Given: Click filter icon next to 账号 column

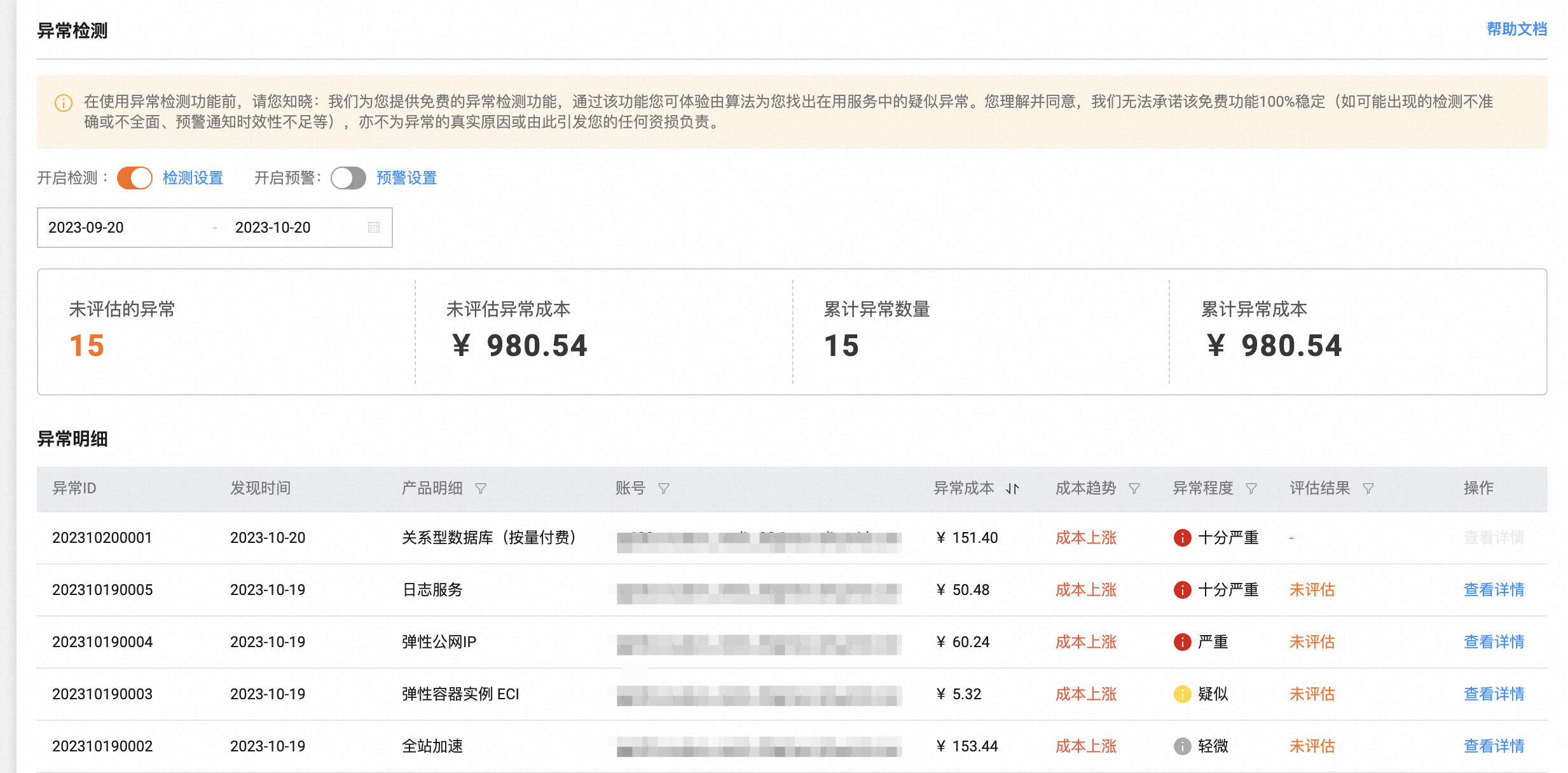Looking at the screenshot, I should pos(663,488).
